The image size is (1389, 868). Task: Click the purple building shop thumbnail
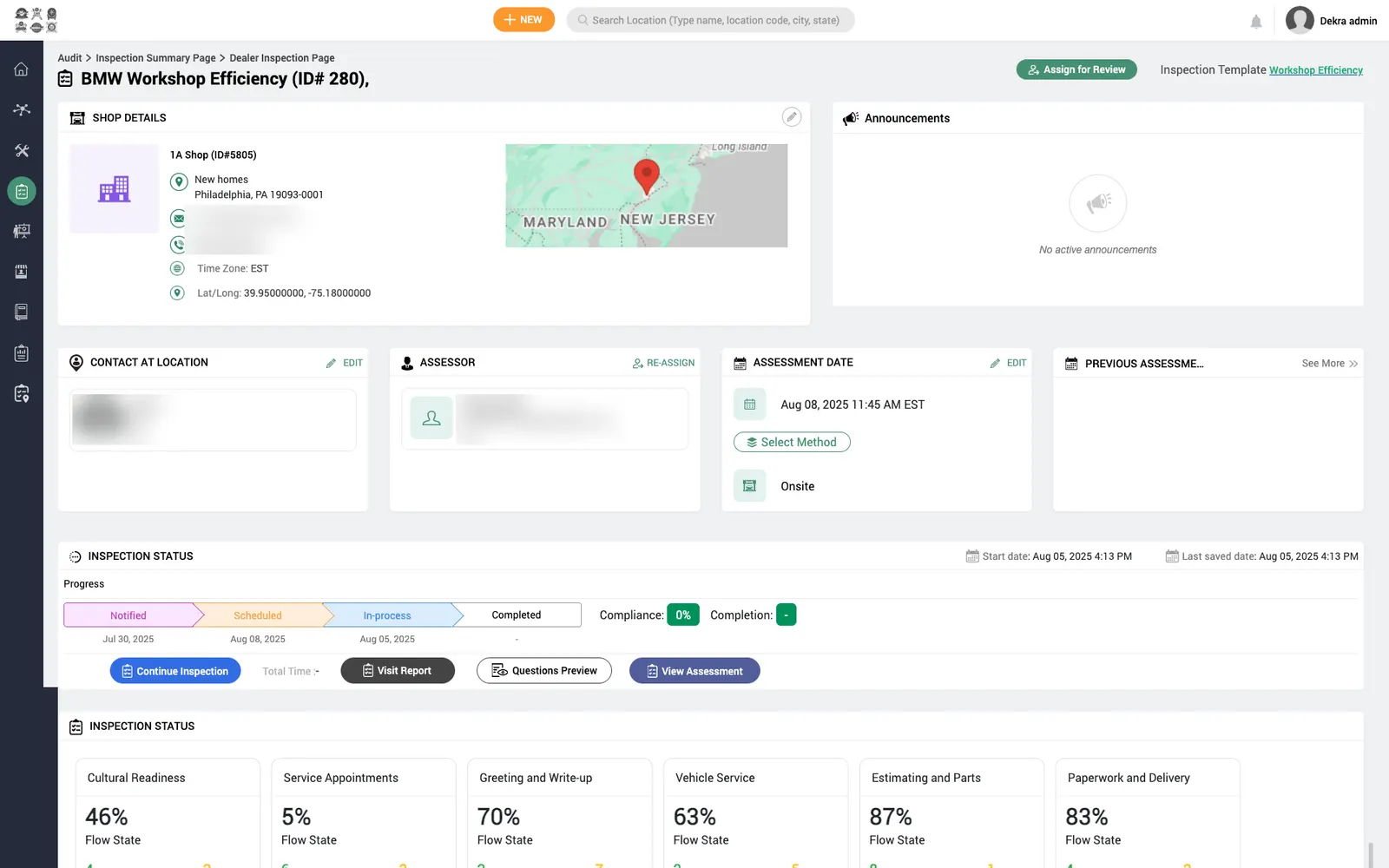tap(114, 188)
